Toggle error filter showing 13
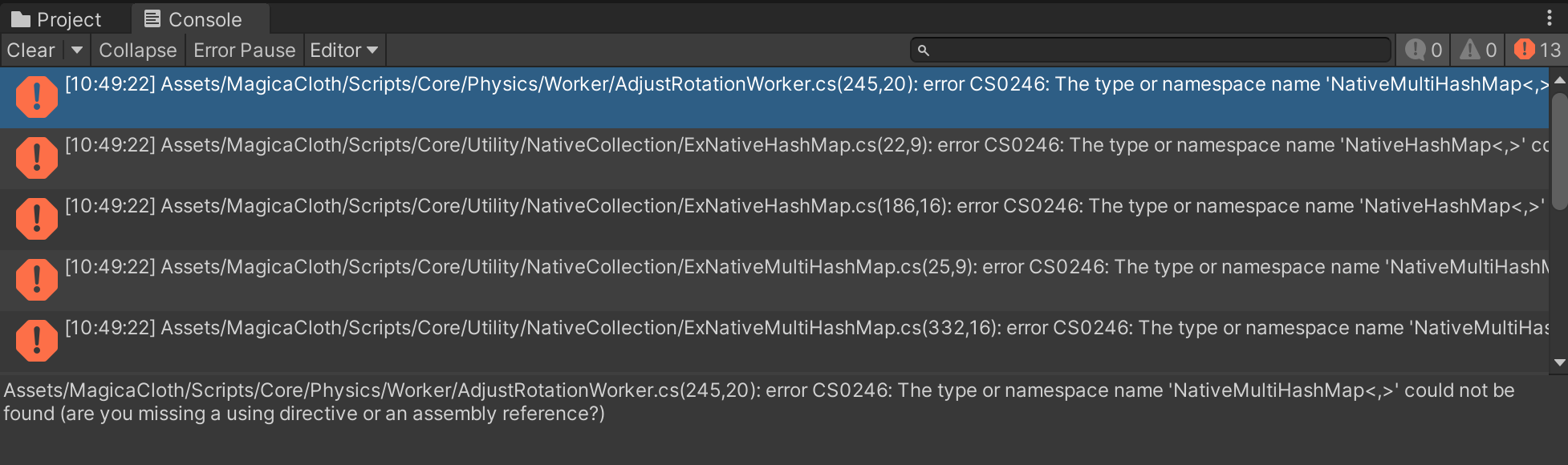 pos(1537,51)
